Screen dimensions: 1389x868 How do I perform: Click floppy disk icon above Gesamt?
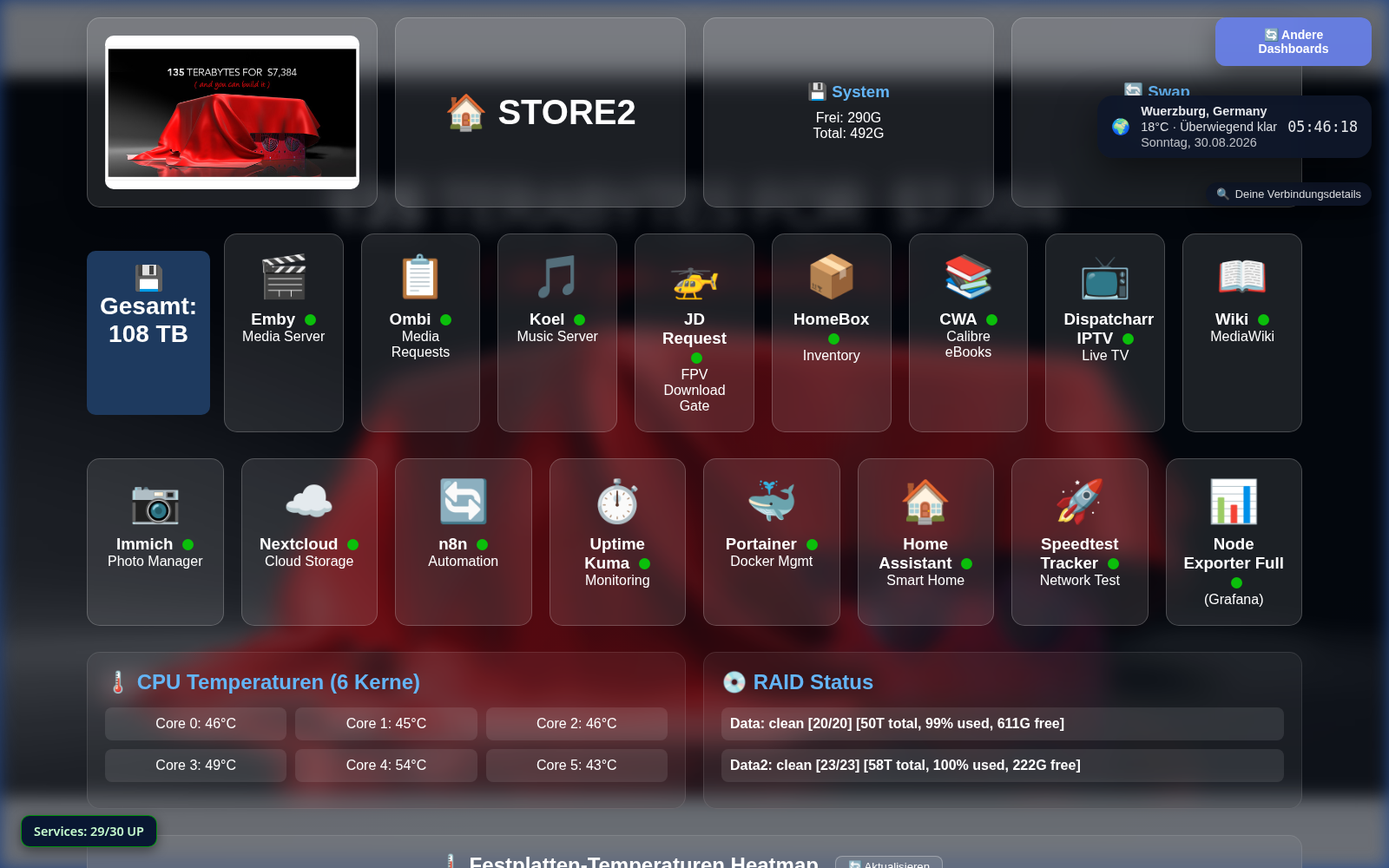click(x=148, y=278)
